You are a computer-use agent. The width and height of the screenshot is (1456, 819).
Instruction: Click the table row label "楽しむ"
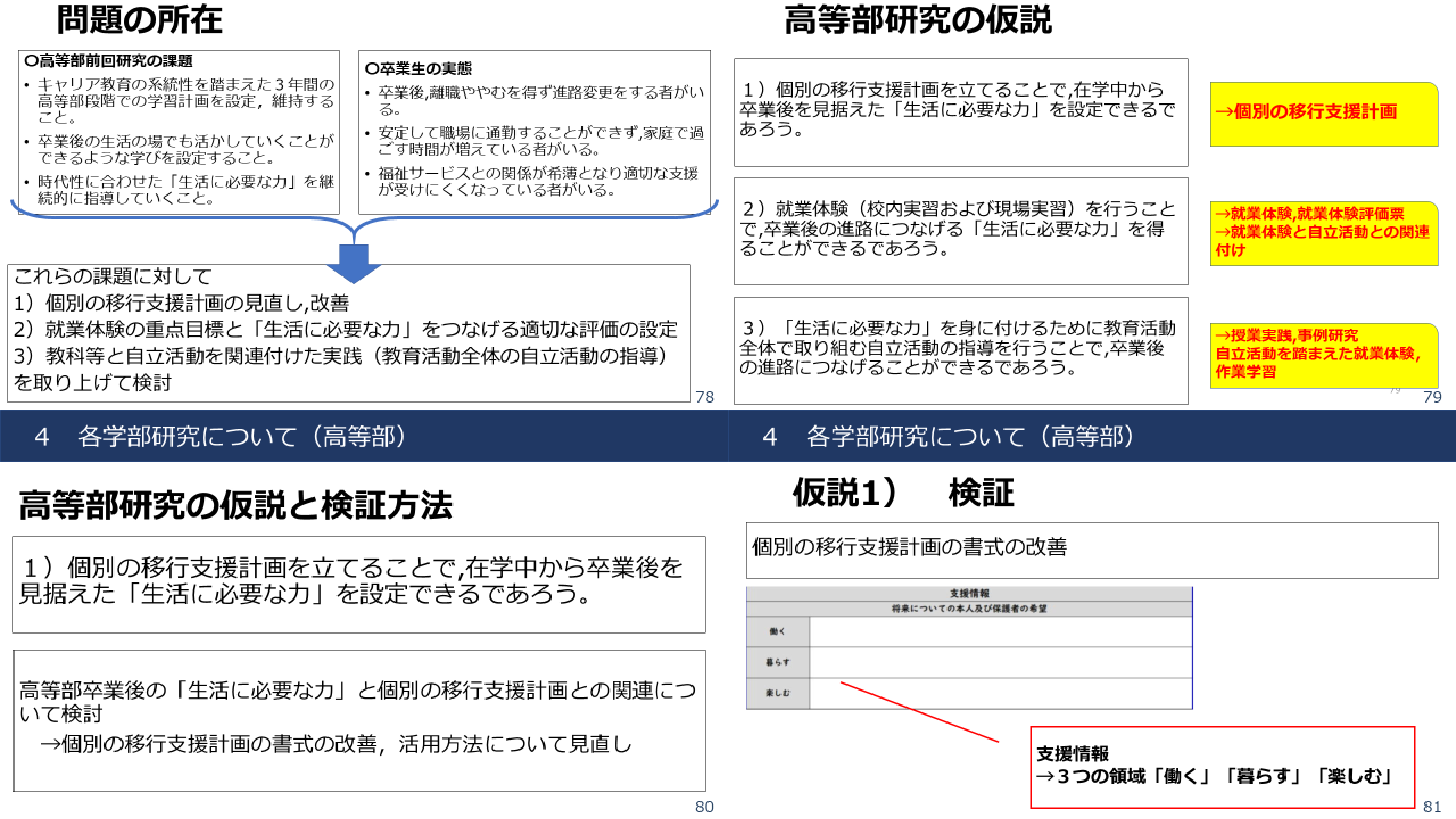coord(778,693)
